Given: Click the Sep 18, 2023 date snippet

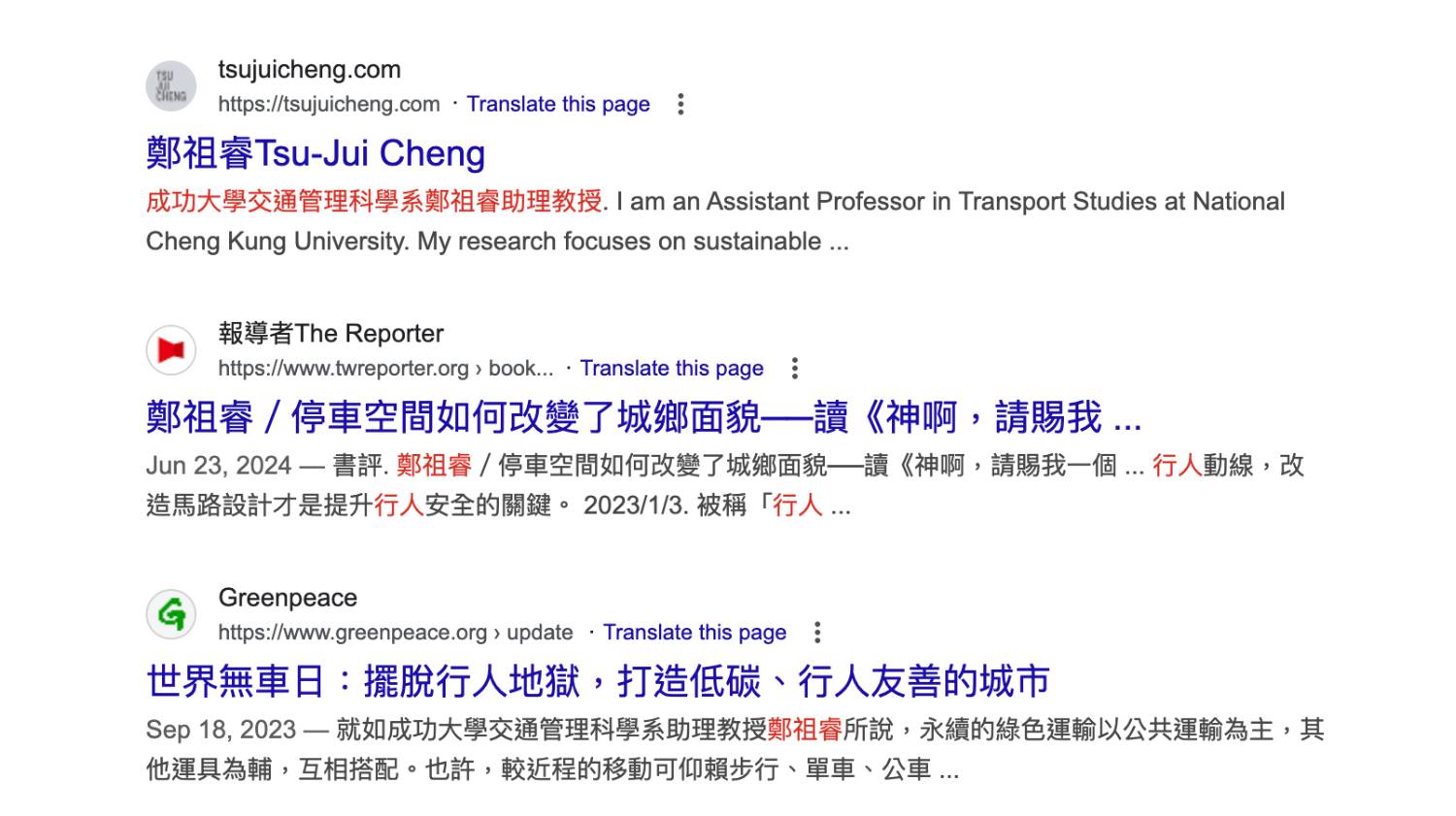Looking at the screenshot, I should point(220,730).
